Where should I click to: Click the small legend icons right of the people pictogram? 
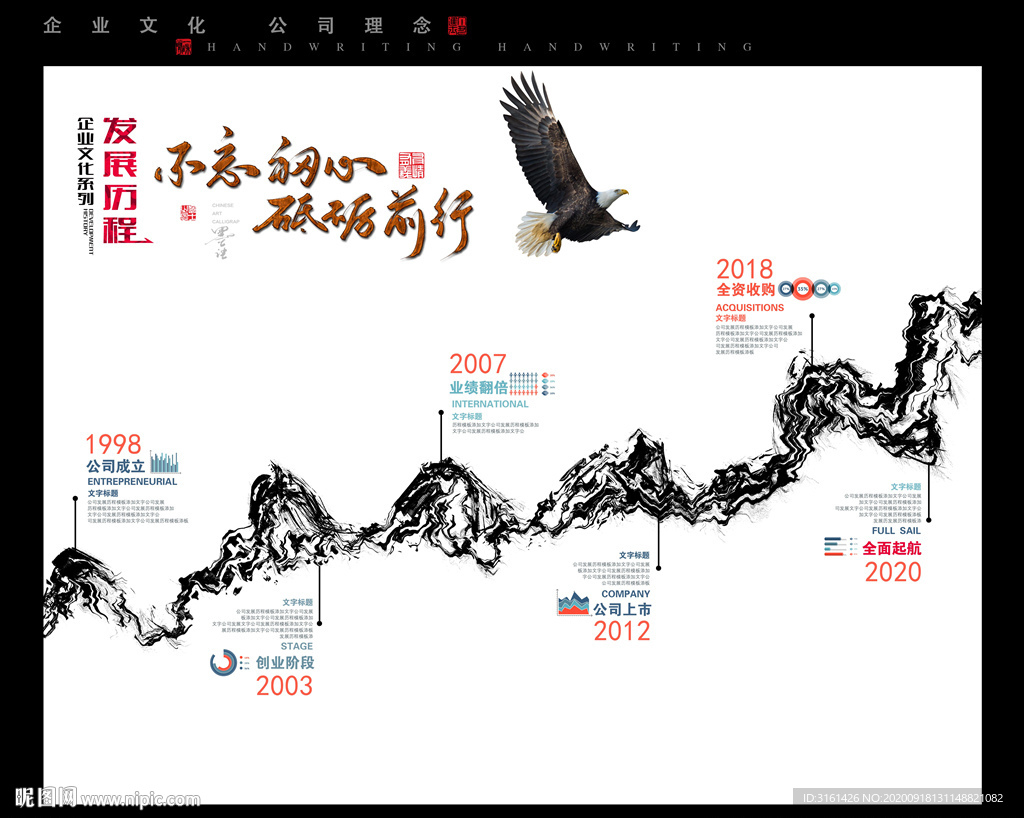click(x=549, y=385)
